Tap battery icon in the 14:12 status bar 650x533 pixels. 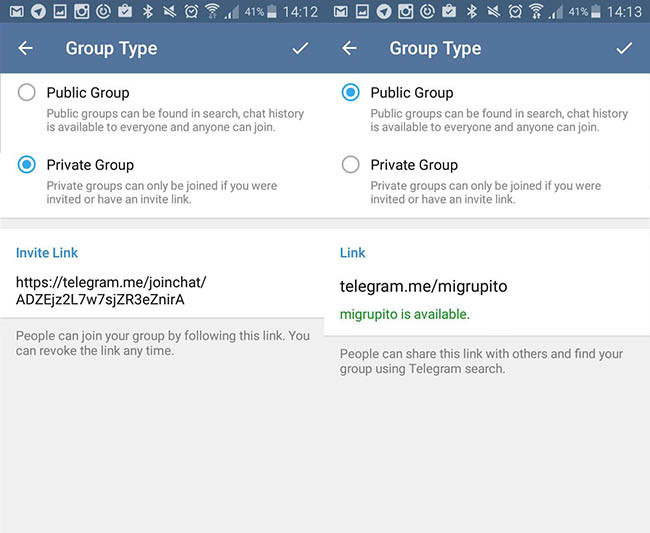coord(272,11)
